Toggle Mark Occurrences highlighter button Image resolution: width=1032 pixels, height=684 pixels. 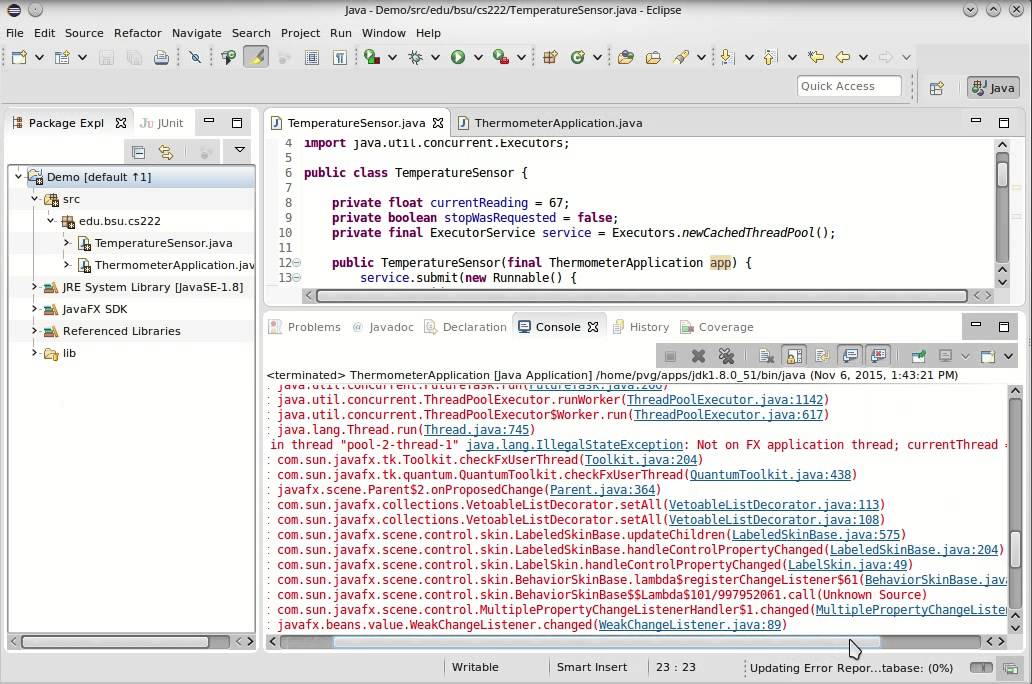coord(256,57)
